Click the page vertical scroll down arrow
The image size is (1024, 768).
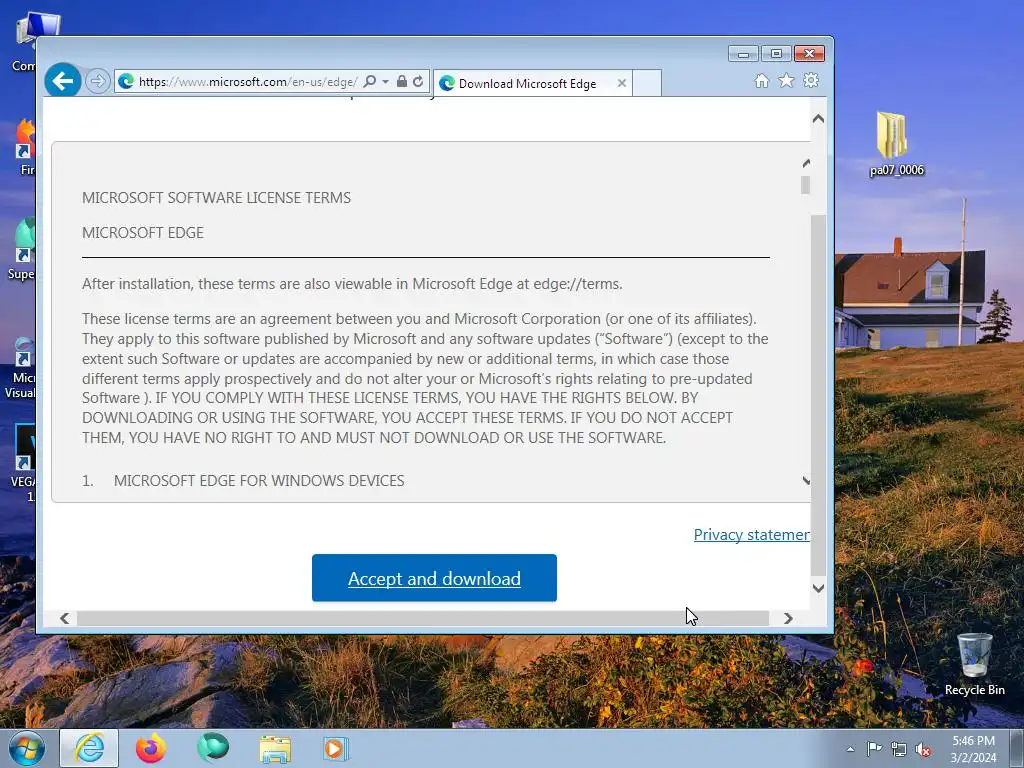tap(818, 588)
